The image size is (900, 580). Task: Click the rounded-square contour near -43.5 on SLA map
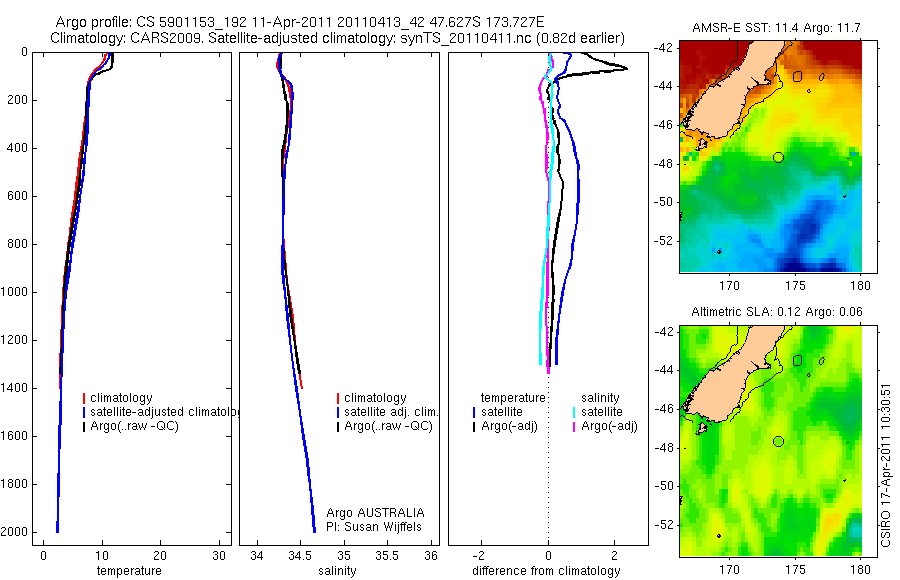[x=797, y=361]
